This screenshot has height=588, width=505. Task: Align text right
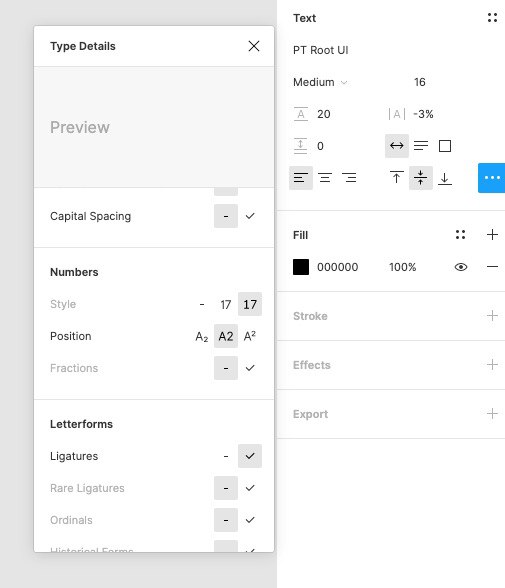coord(349,178)
